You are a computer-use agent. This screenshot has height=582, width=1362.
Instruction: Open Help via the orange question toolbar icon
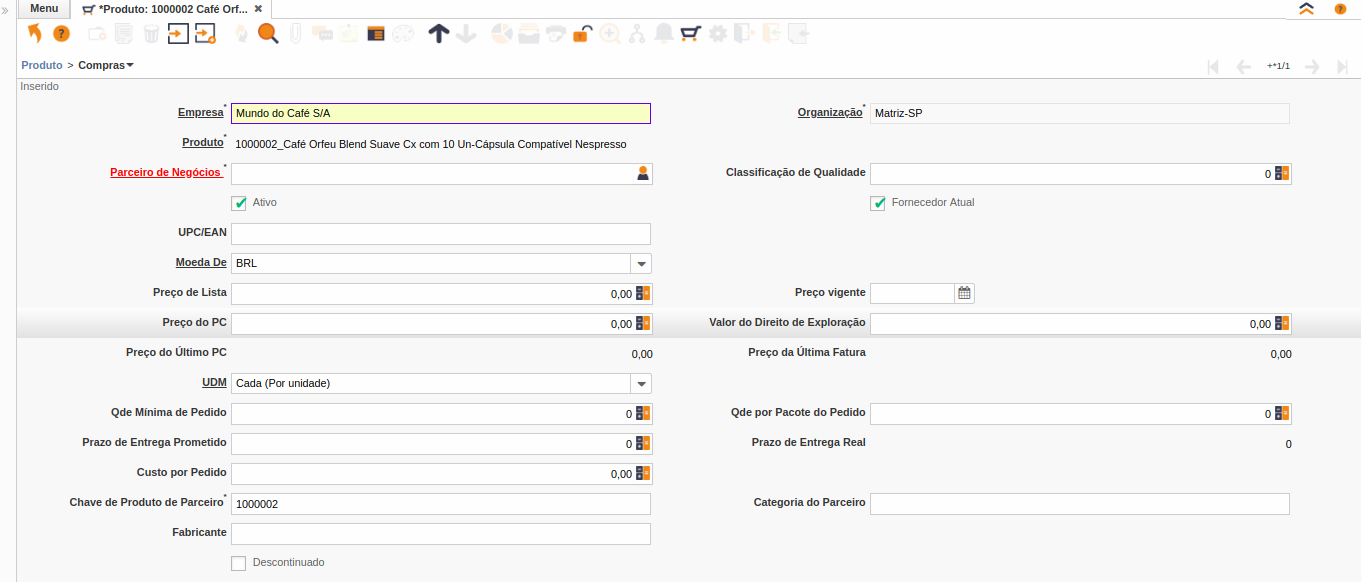[61, 33]
